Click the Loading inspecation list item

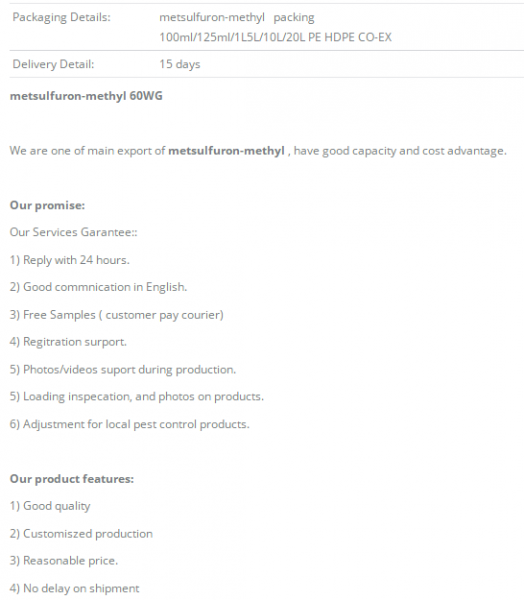[137, 396]
